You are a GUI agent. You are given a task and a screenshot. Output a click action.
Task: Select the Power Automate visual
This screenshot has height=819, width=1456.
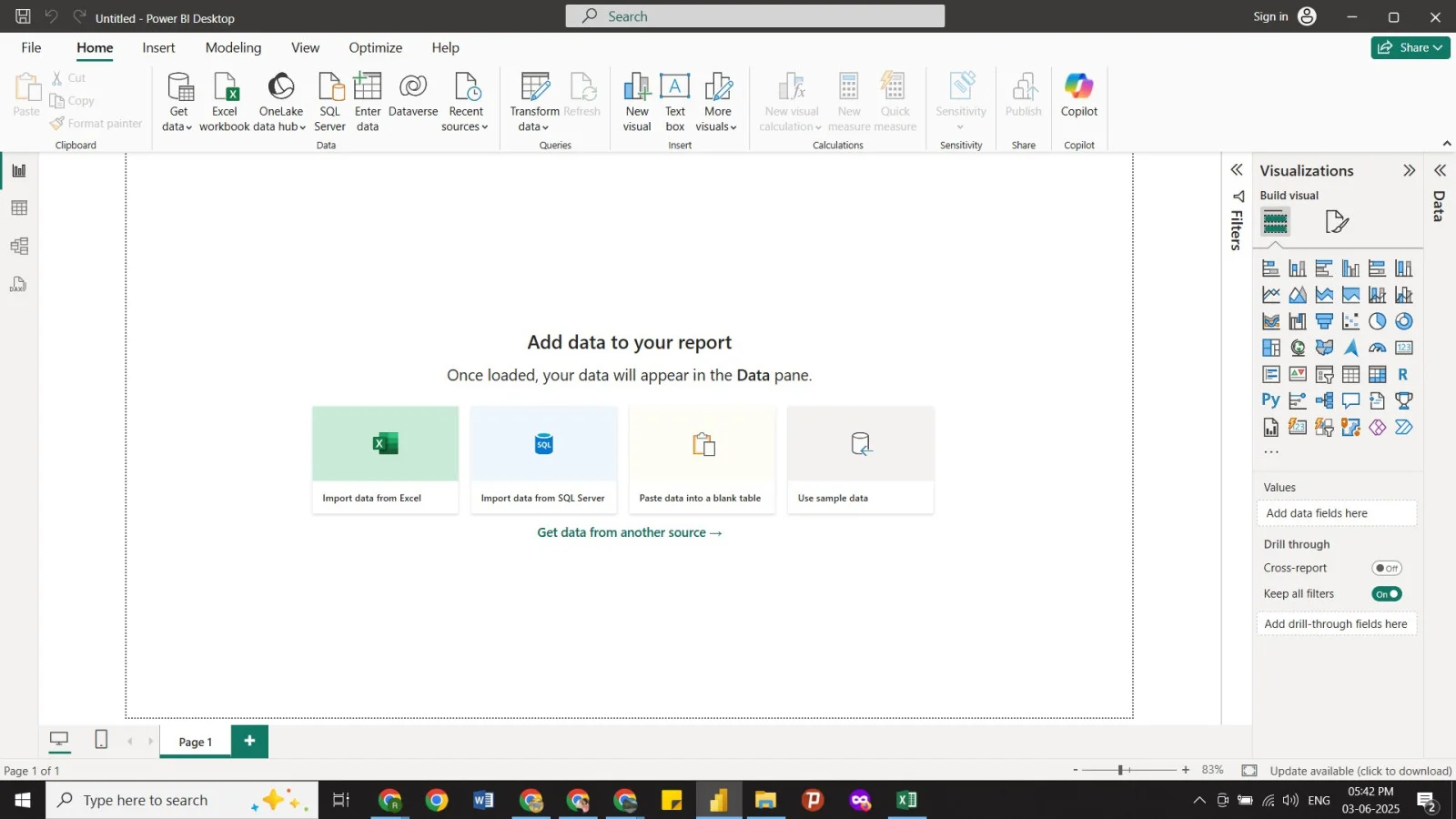click(1404, 427)
